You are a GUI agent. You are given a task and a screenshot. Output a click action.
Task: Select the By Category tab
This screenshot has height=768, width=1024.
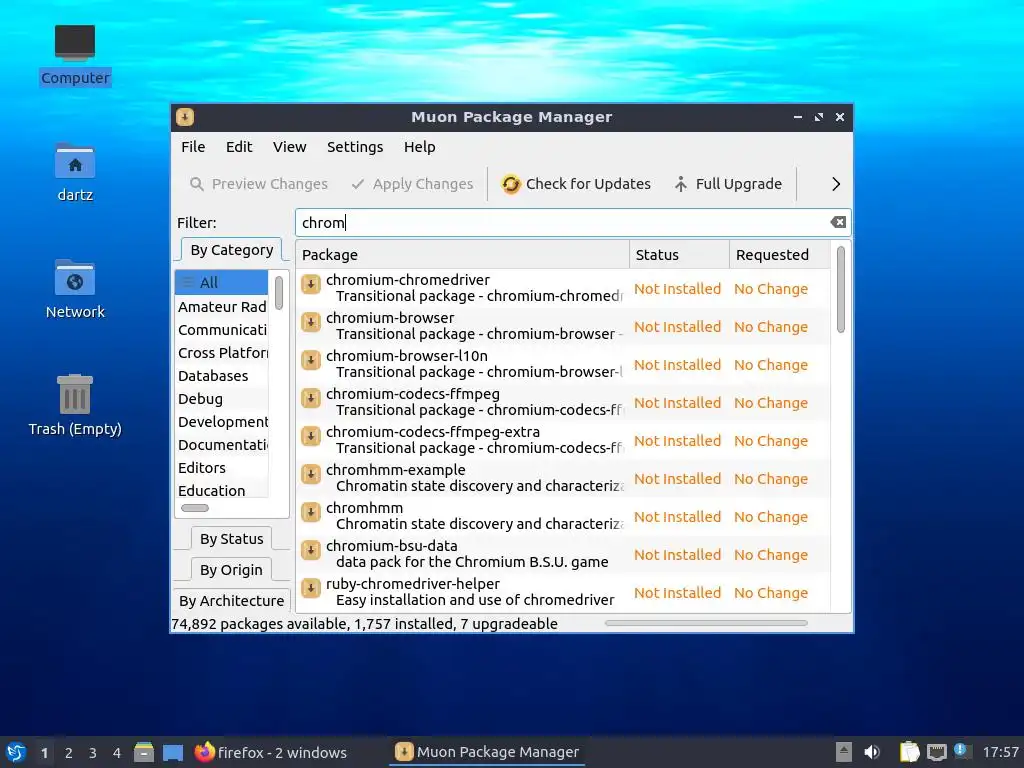pos(232,250)
